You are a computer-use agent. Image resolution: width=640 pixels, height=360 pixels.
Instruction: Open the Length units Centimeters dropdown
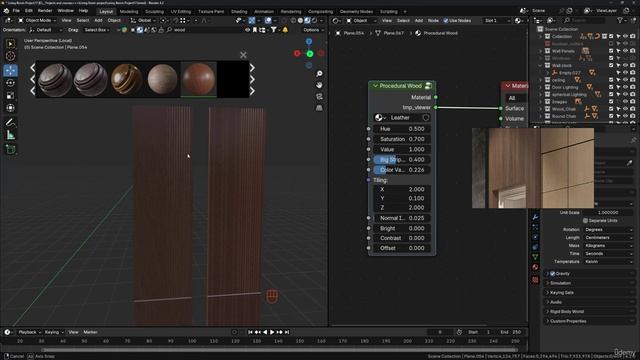608,238
